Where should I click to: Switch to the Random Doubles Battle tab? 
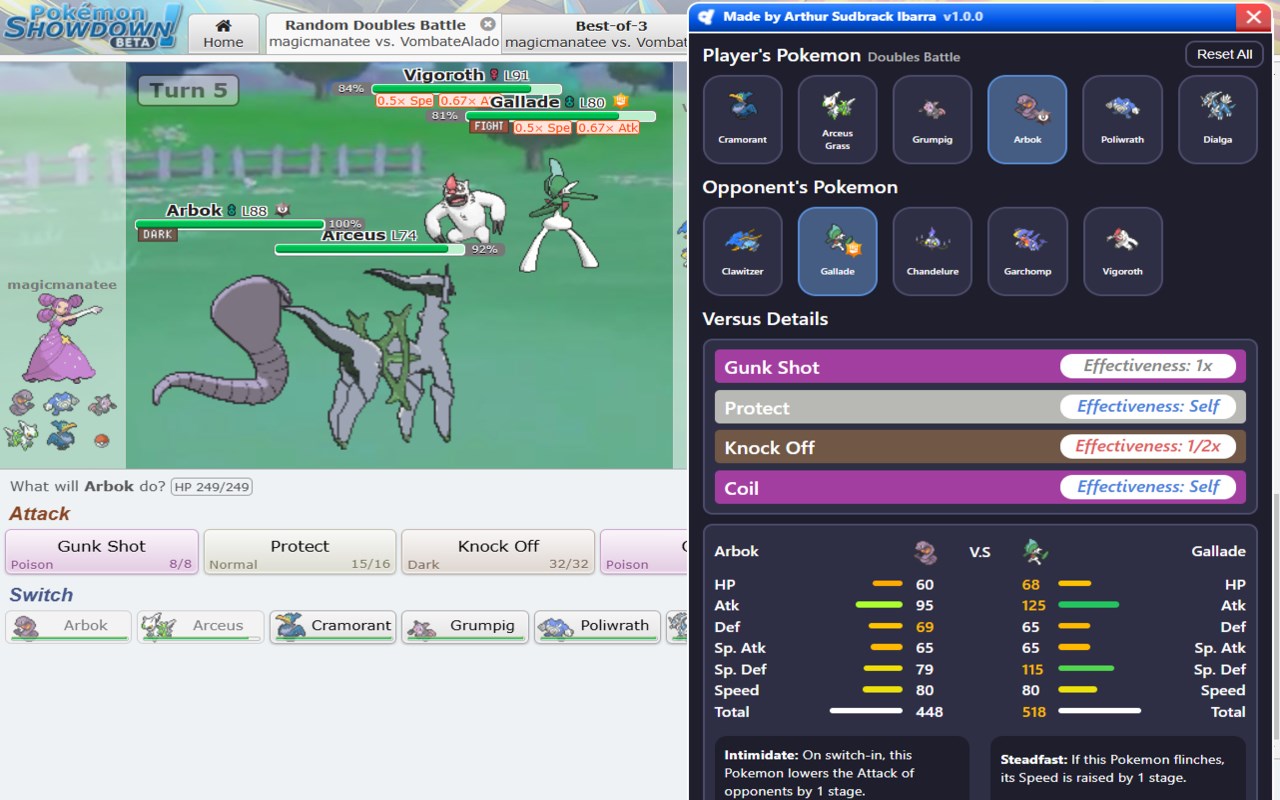[x=383, y=33]
